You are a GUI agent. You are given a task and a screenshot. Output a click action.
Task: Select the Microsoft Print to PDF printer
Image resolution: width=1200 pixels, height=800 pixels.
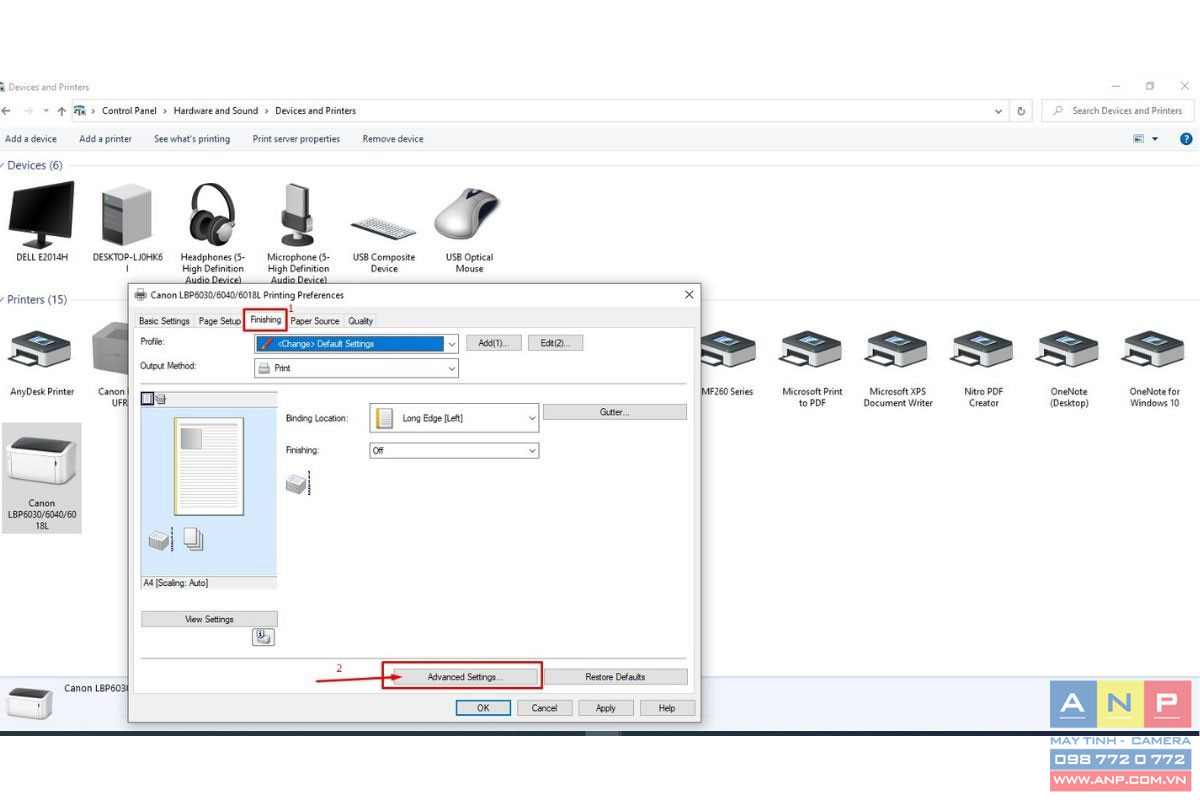[812, 368]
